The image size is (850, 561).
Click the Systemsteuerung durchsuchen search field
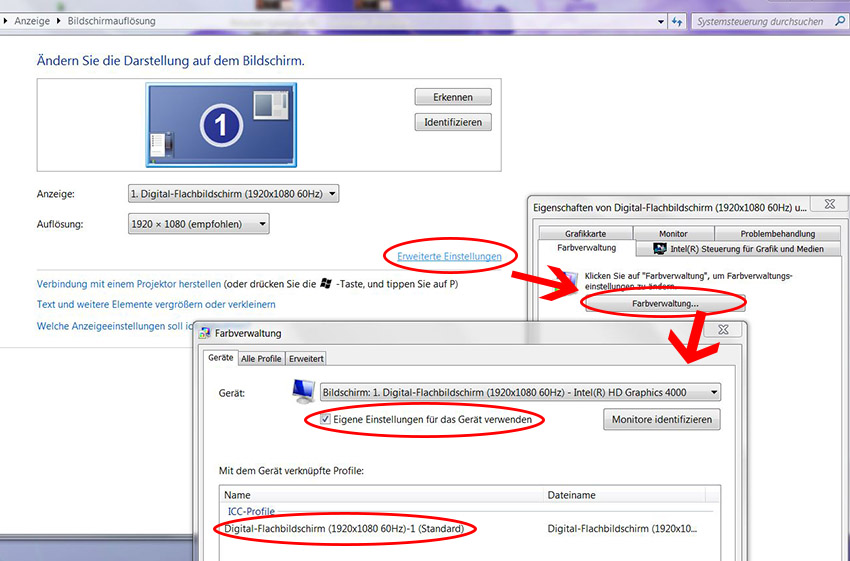pyautogui.click(x=758, y=21)
